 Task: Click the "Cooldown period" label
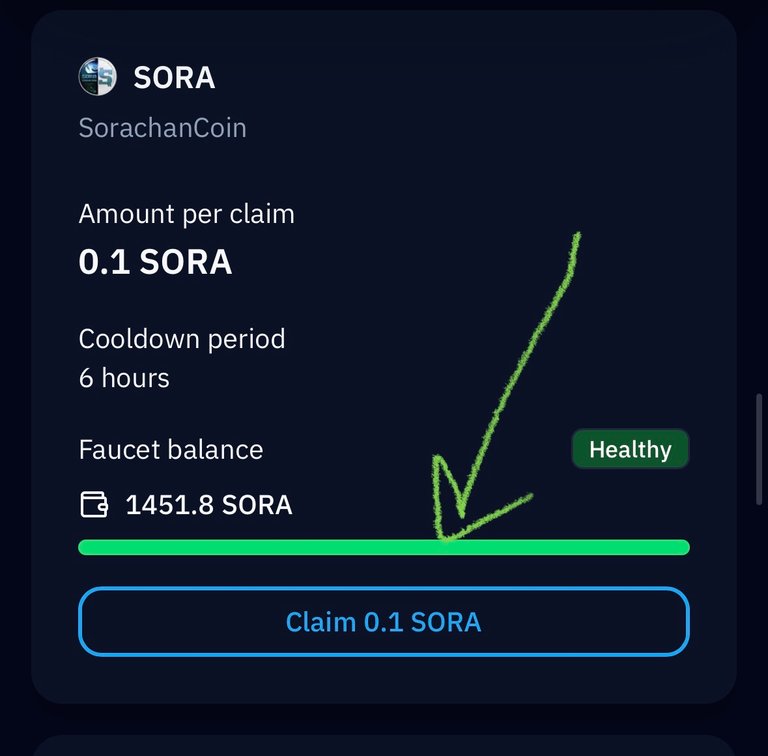182,339
